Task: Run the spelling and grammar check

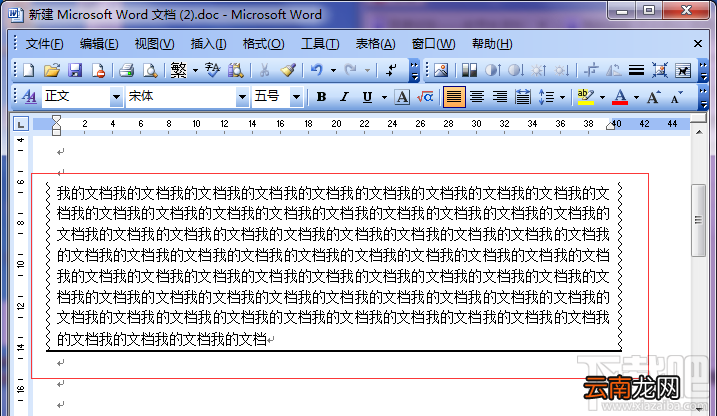Action: click(213, 70)
